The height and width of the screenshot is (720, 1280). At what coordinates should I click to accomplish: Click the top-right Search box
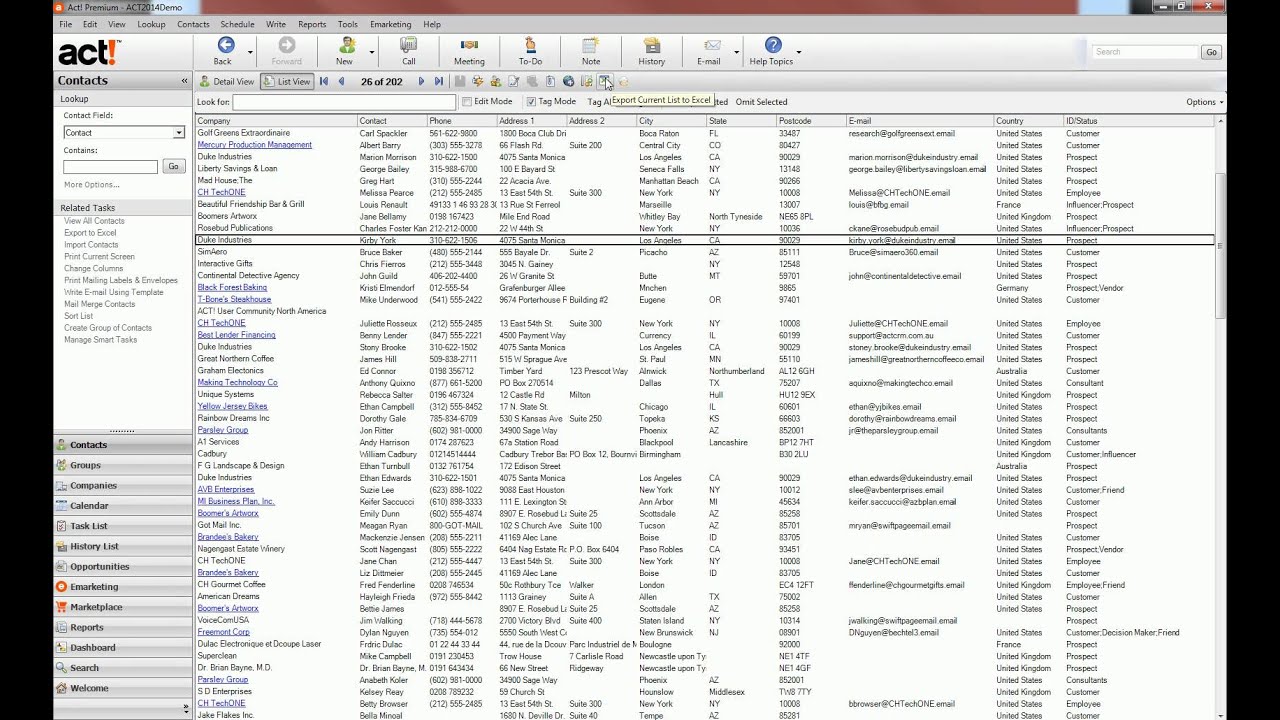coord(1145,52)
